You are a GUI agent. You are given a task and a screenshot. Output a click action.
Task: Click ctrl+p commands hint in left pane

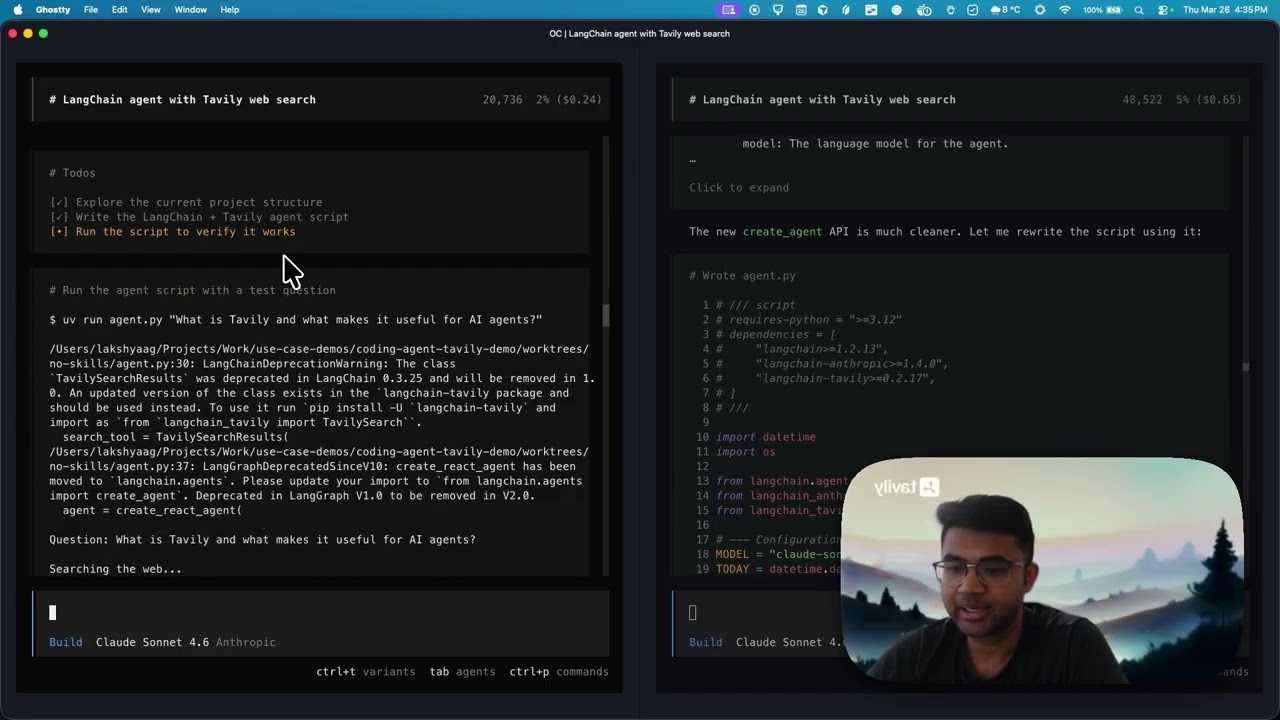coord(559,672)
